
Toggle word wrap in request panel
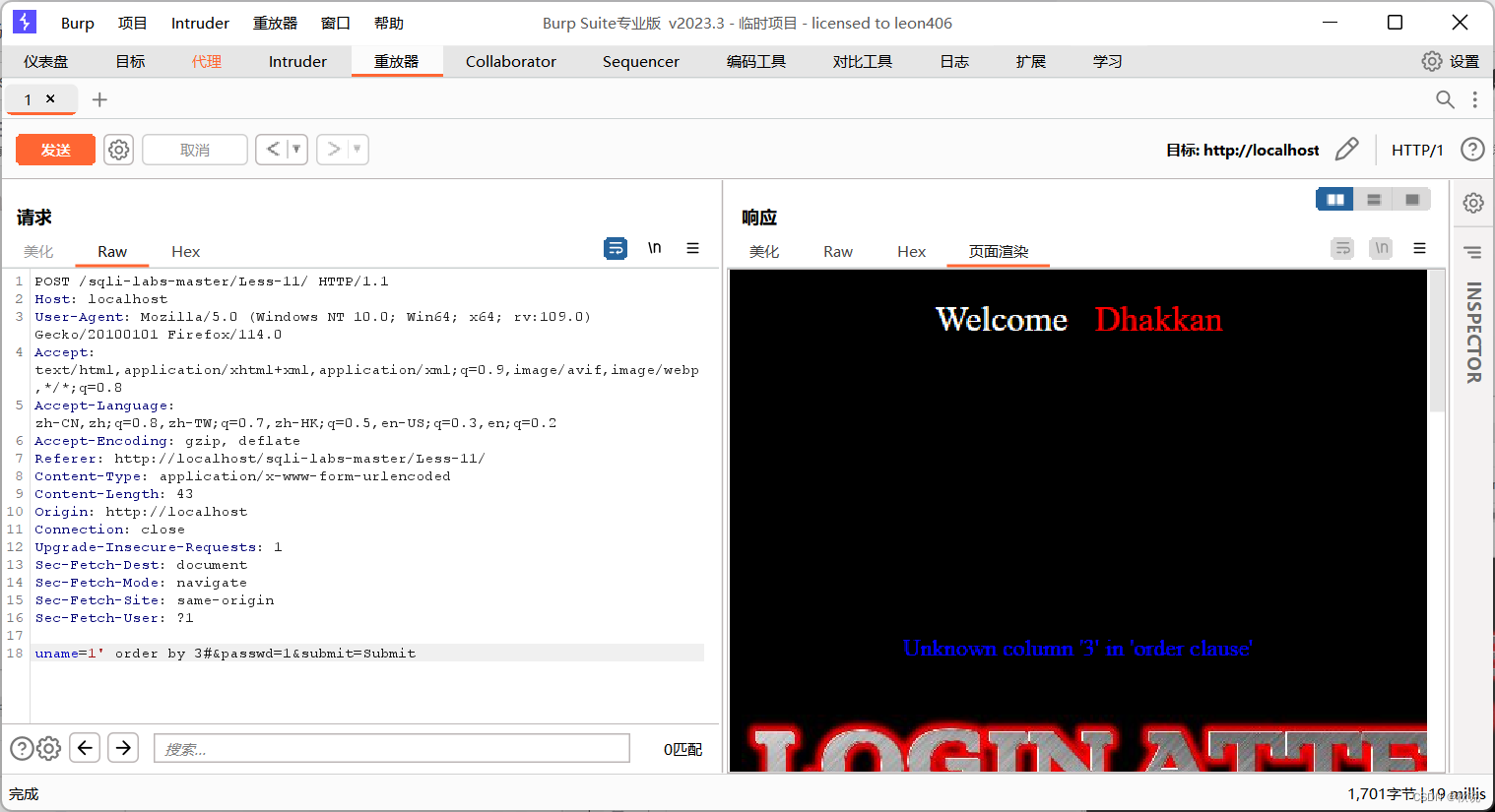pyautogui.click(x=616, y=248)
